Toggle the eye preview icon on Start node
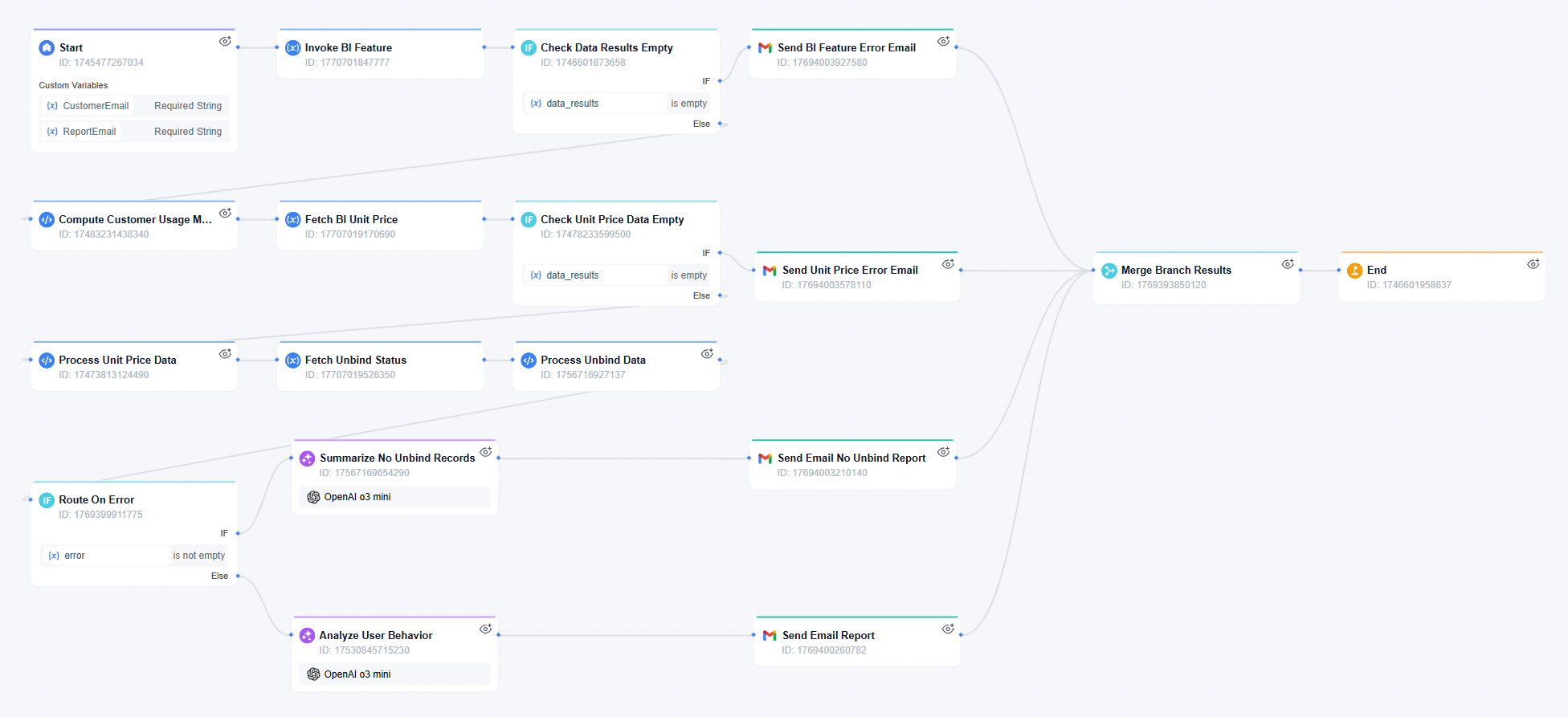The width and height of the screenshot is (1568, 717). (225, 42)
